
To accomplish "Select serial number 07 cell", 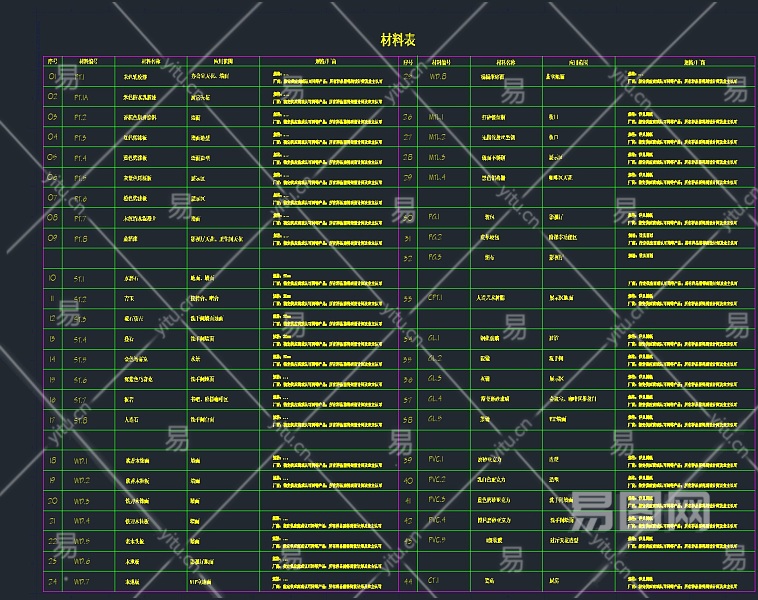I will click(53, 198).
